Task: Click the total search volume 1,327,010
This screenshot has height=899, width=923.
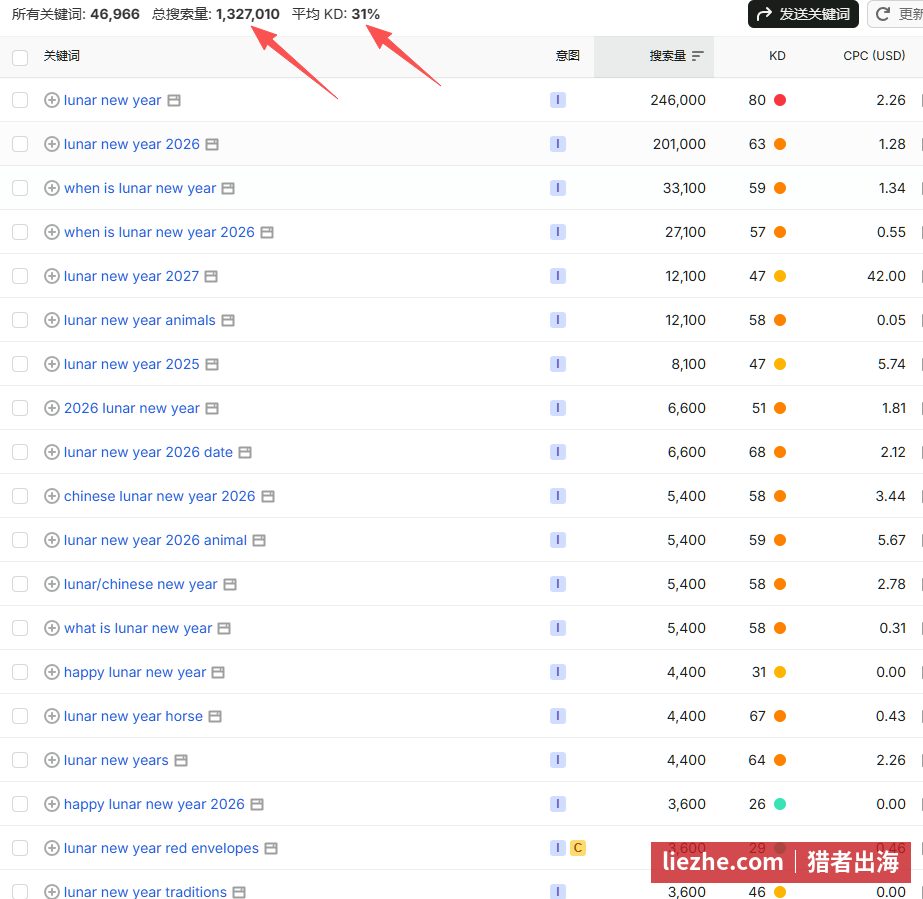Action: pos(248,14)
